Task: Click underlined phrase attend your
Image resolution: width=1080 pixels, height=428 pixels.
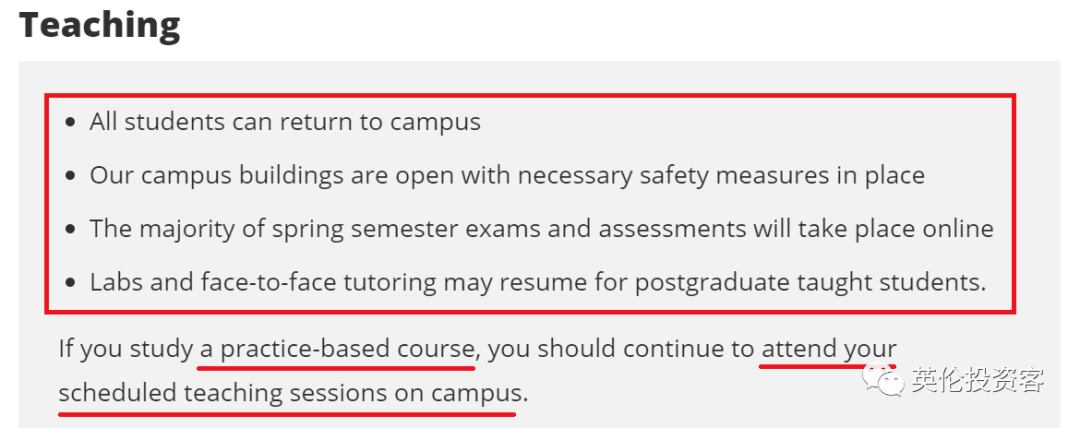Action: point(829,349)
